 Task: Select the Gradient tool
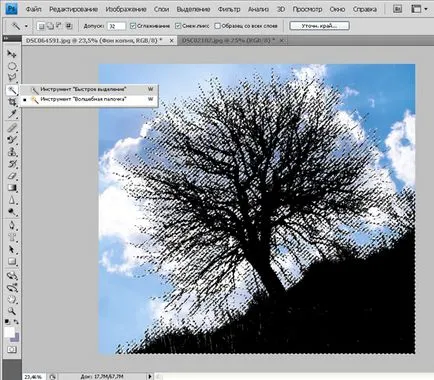click(12, 188)
